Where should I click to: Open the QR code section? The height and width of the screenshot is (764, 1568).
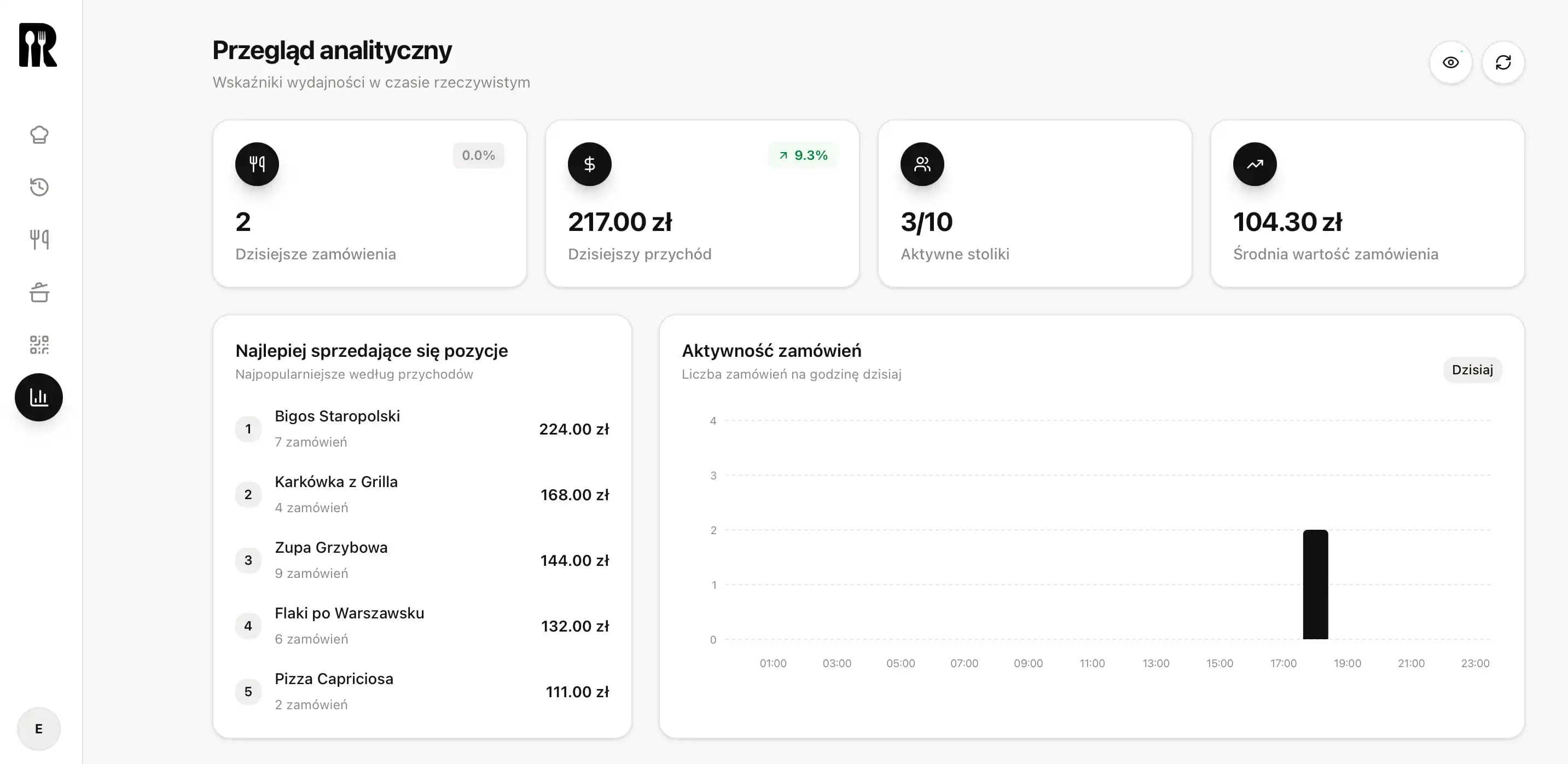tap(39, 345)
